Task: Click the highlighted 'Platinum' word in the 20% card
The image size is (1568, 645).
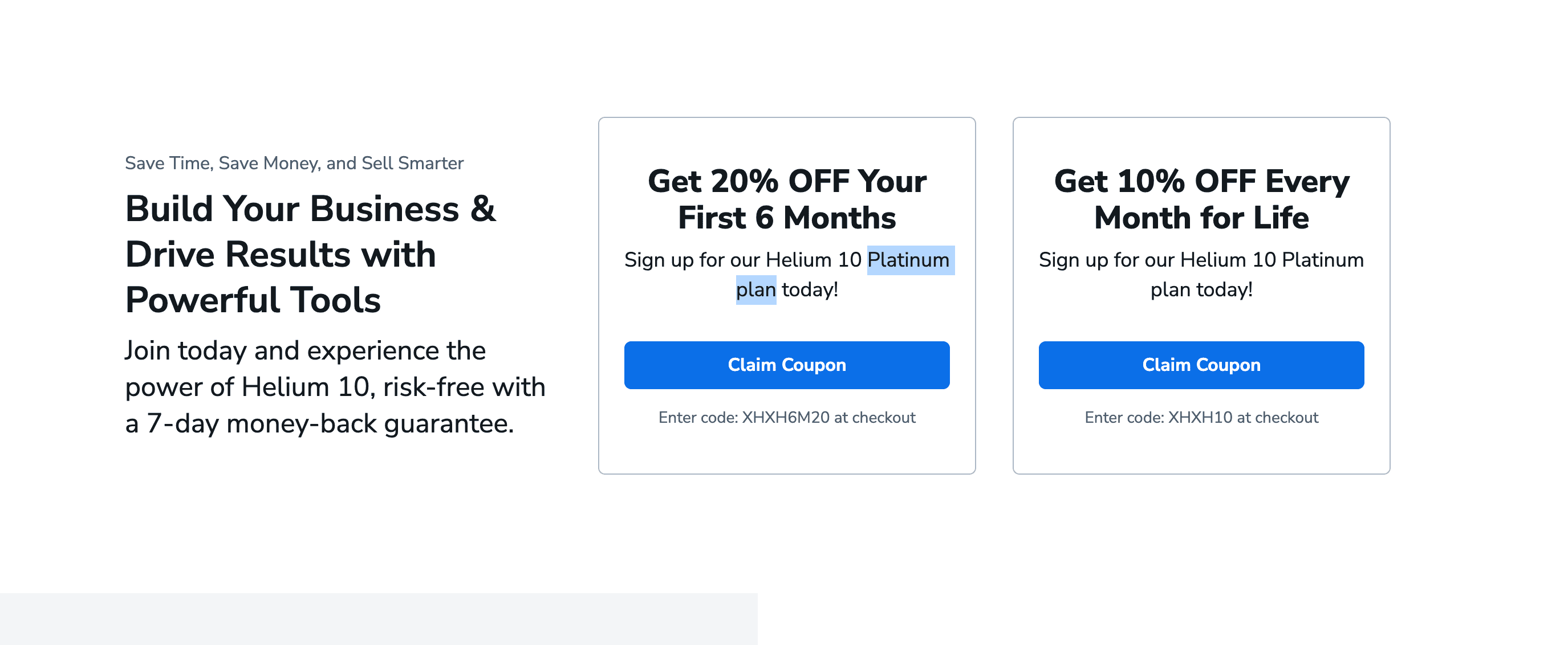Action: (908, 260)
